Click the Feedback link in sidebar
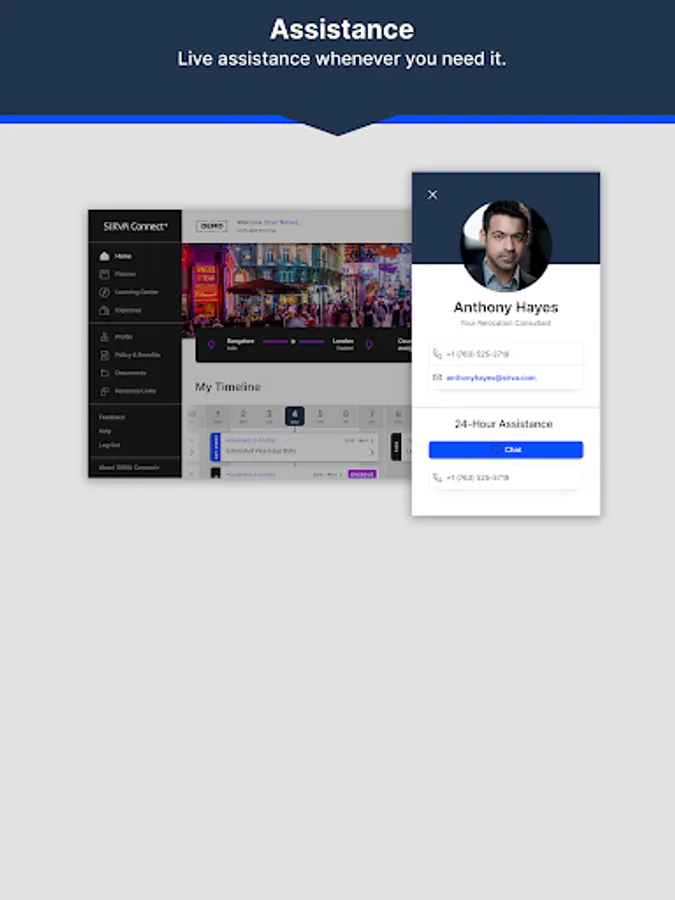Viewport: 675px width, 900px height. coord(112,417)
